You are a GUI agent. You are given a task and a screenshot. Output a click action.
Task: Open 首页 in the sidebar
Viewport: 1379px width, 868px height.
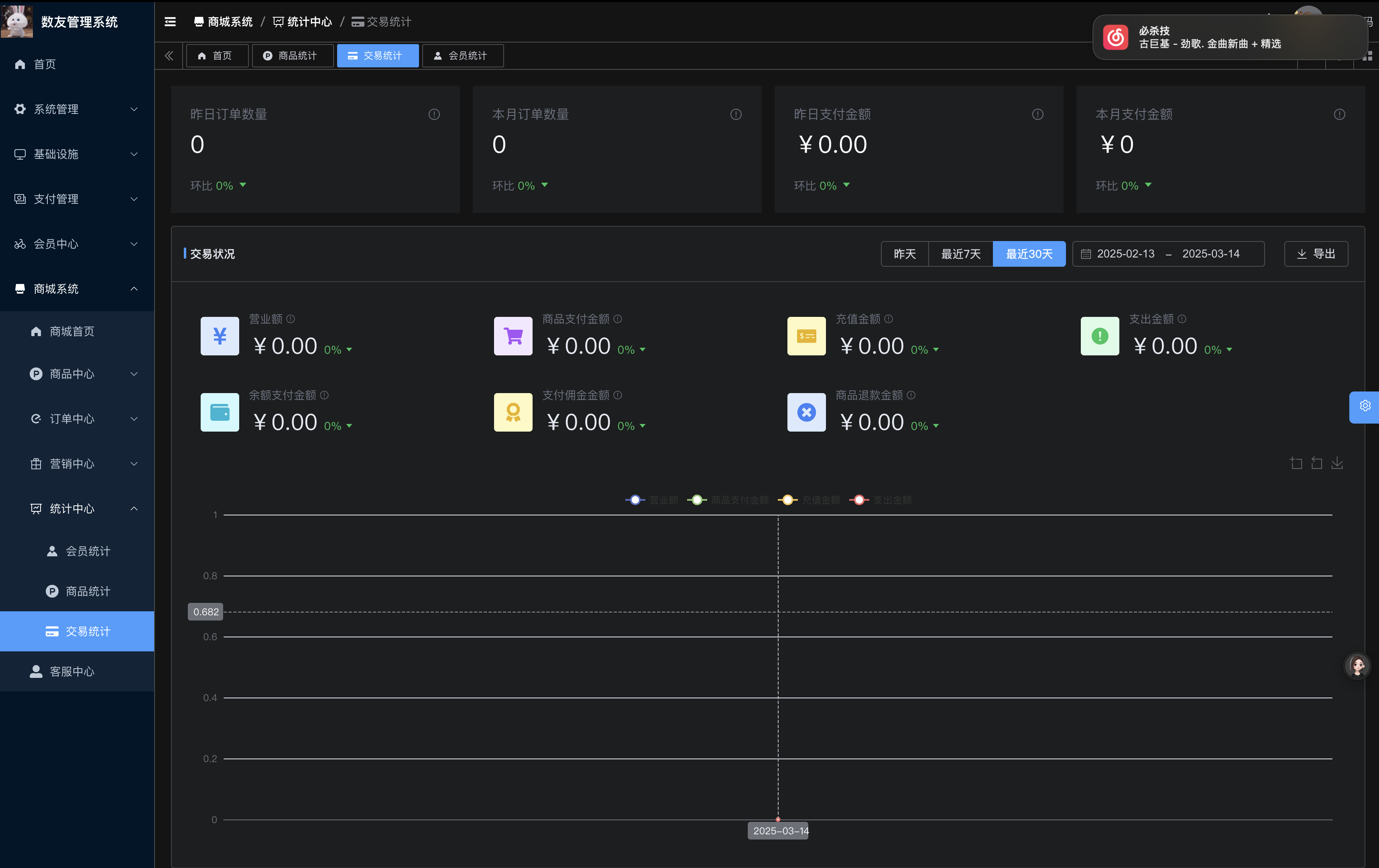point(77,64)
